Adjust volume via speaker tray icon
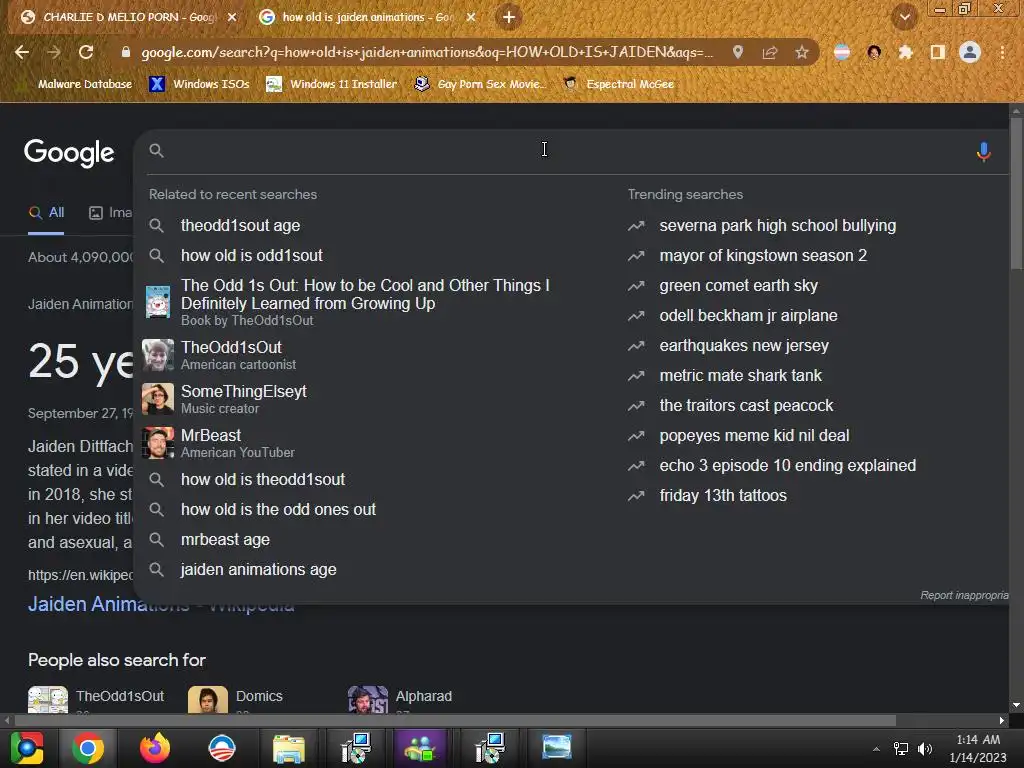 (x=925, y=749)
